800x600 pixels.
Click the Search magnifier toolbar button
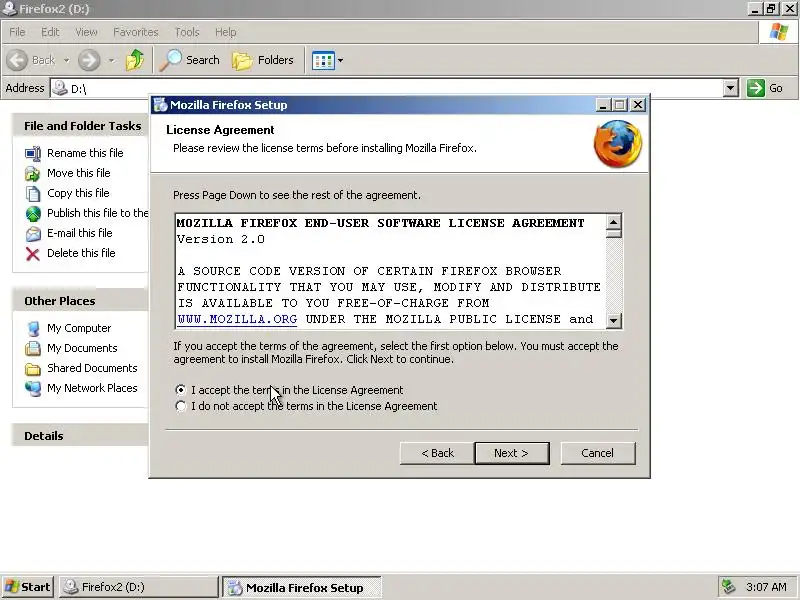coord(190,60)
